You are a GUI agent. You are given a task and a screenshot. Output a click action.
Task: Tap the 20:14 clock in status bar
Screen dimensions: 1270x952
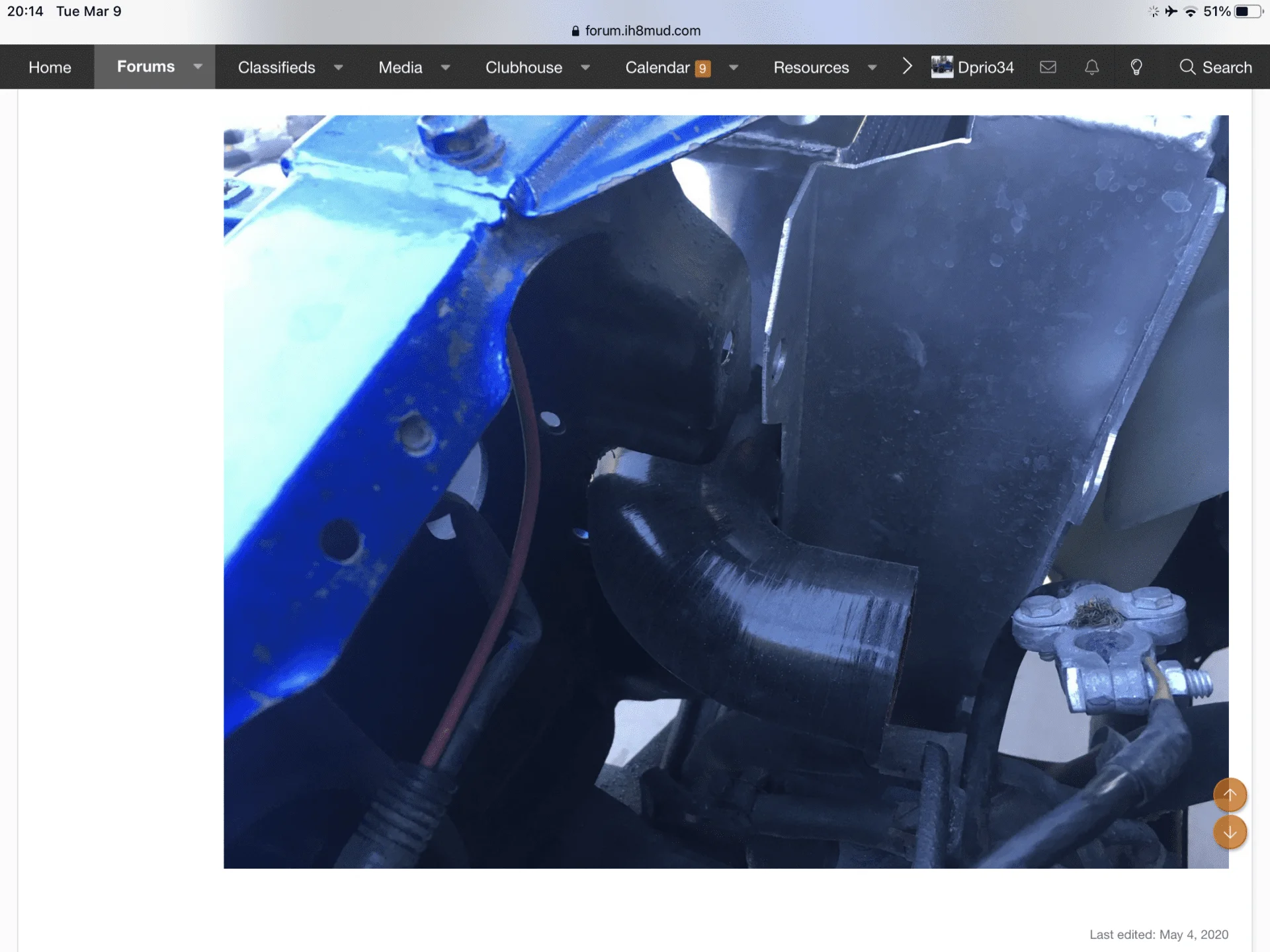click(25, 11)
